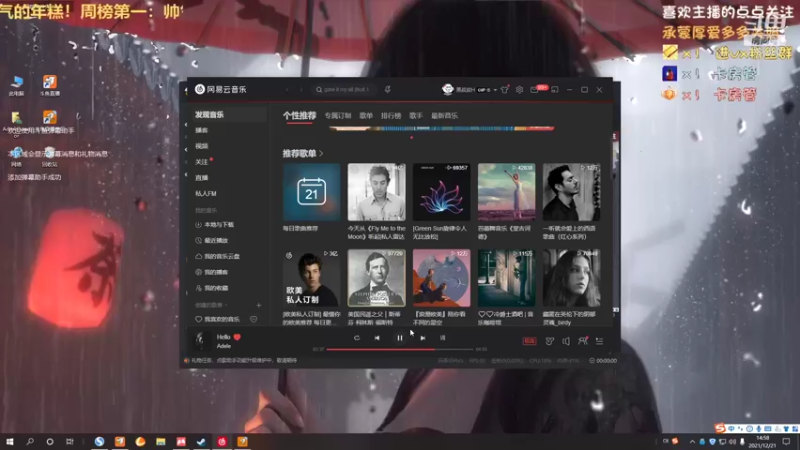Open the listen-to-identify microphone icon

[388, 89]
